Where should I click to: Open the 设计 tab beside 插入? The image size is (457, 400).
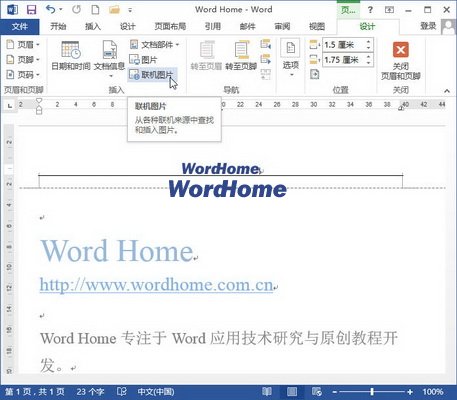128,26
